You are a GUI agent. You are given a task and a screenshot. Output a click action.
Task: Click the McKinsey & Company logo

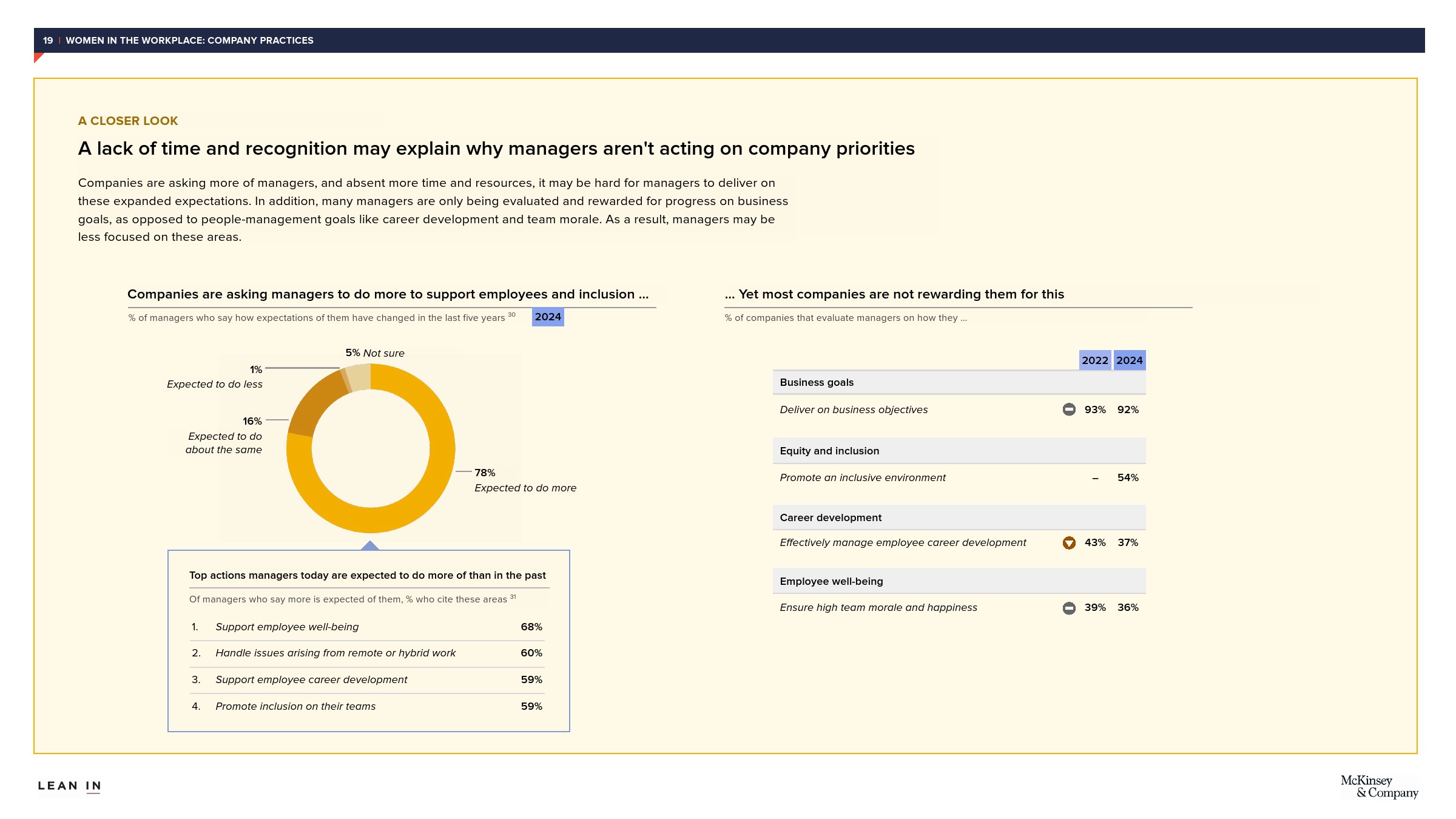1378,787
